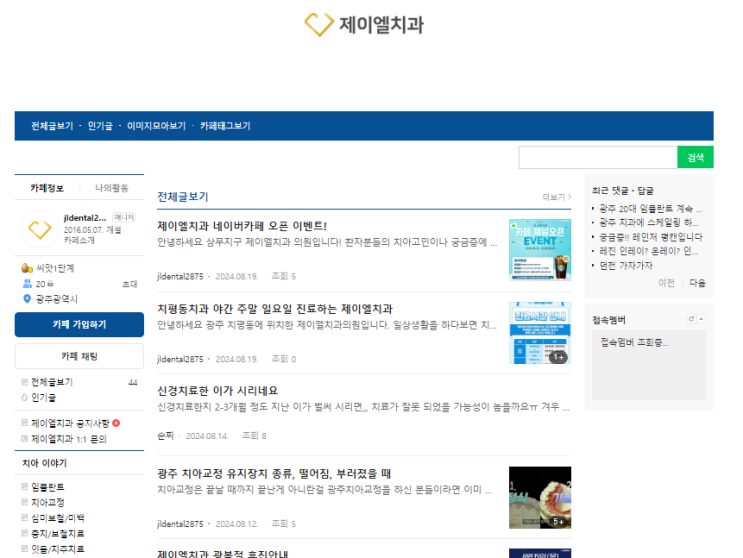743x558 pixels.
Task: Open 이미지모아보기 in the navigation bar
Action: [156, 126]
